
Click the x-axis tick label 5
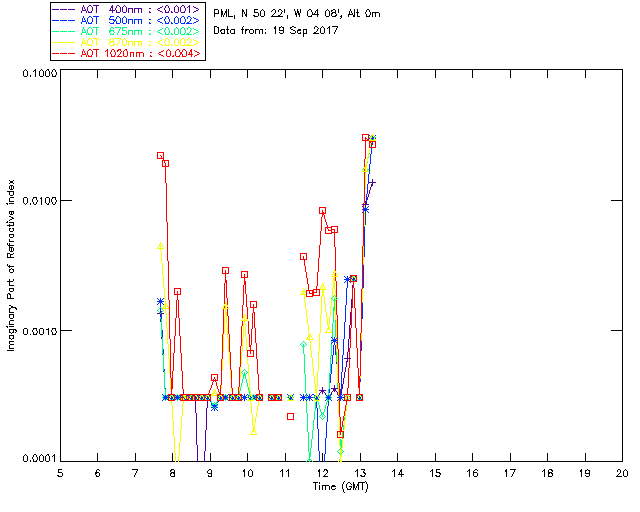point(60,473)
